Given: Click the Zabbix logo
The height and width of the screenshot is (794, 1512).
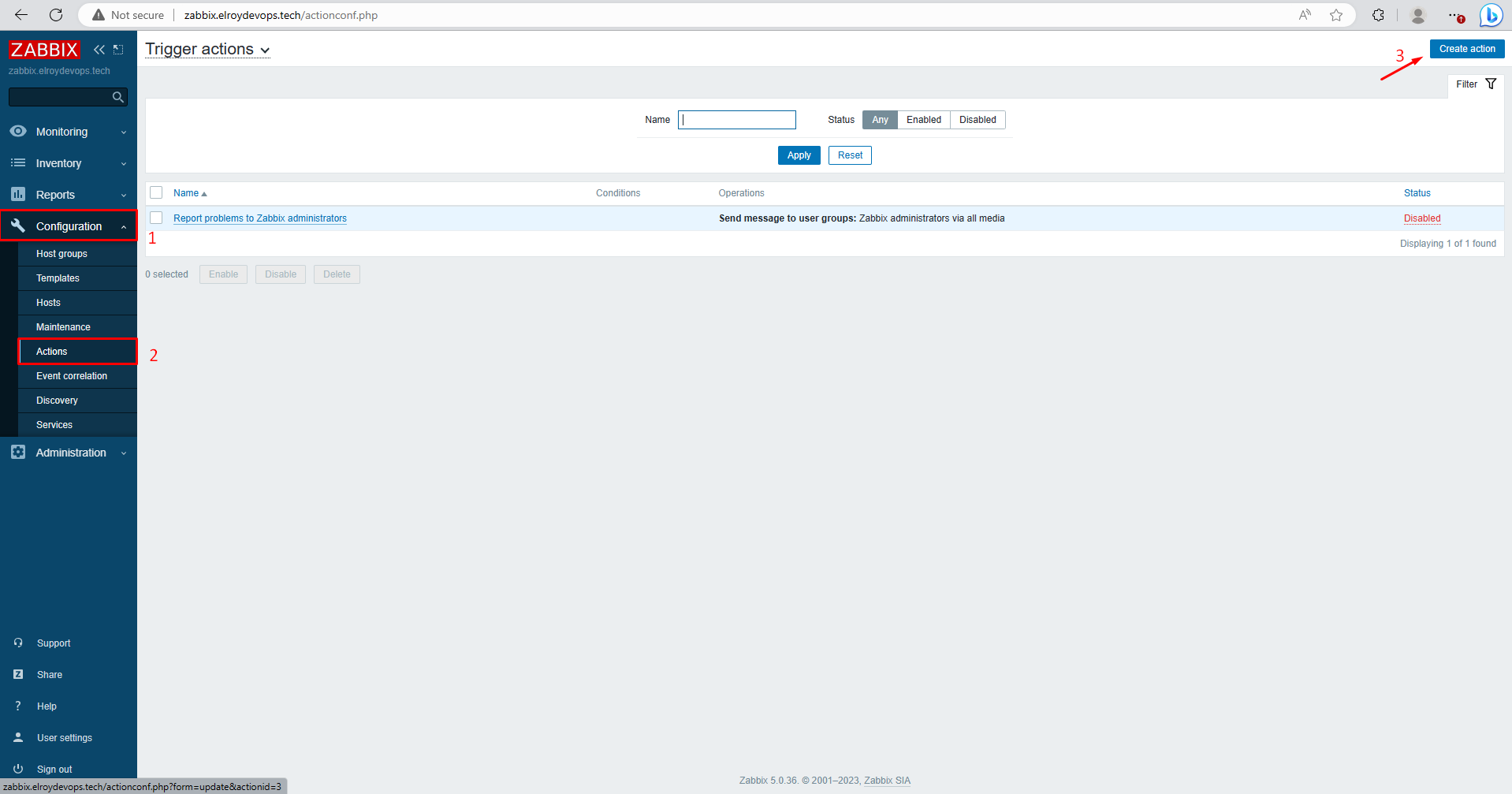Looking at the screenshot, I should pyautogui.click(x=44, y=50).
